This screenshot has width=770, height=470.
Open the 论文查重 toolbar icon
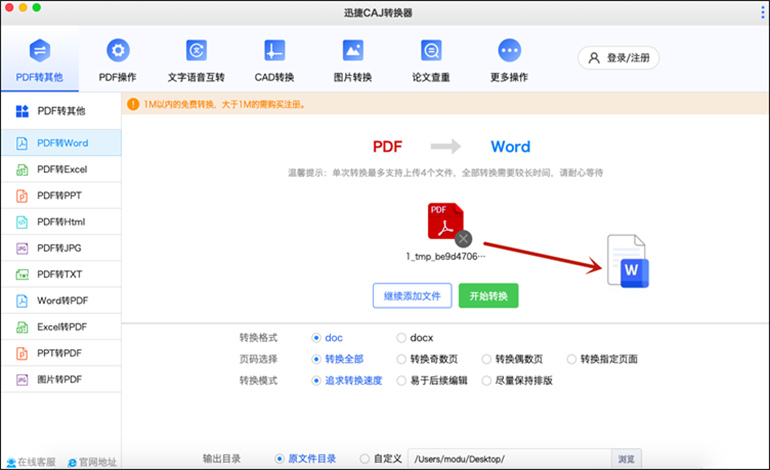(x=431, y=50)
